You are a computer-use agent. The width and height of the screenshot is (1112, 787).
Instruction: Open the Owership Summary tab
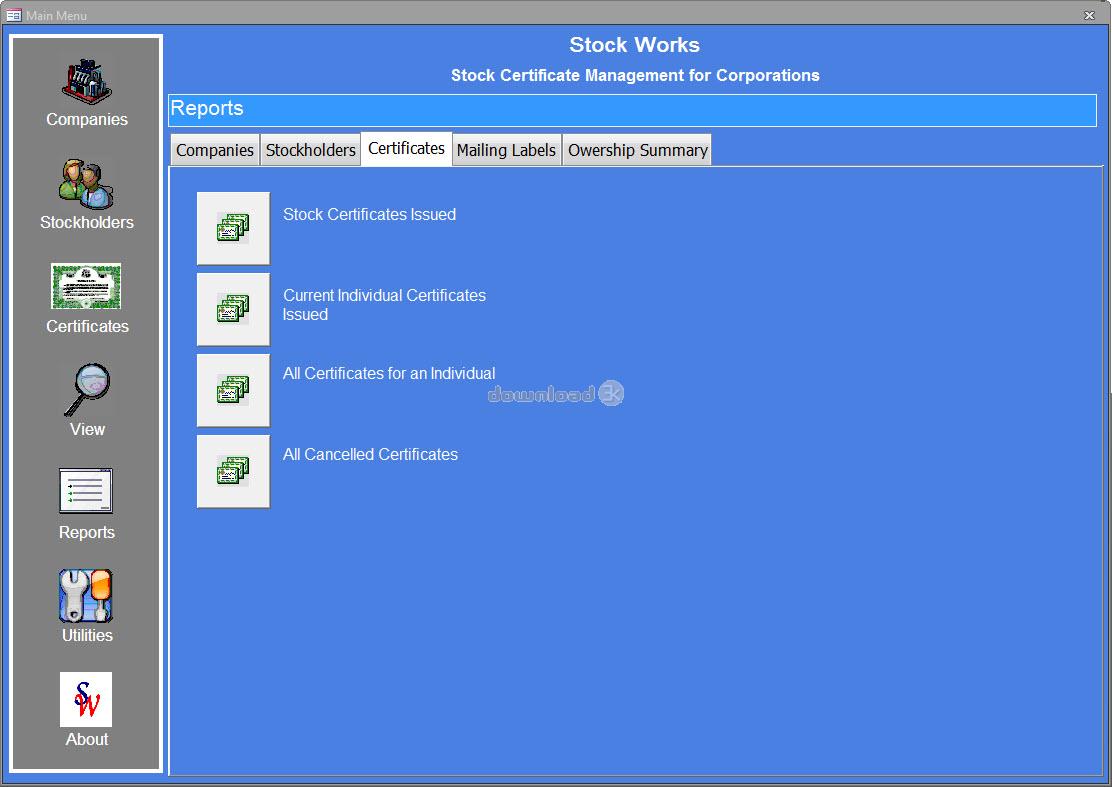pos(638,150)
